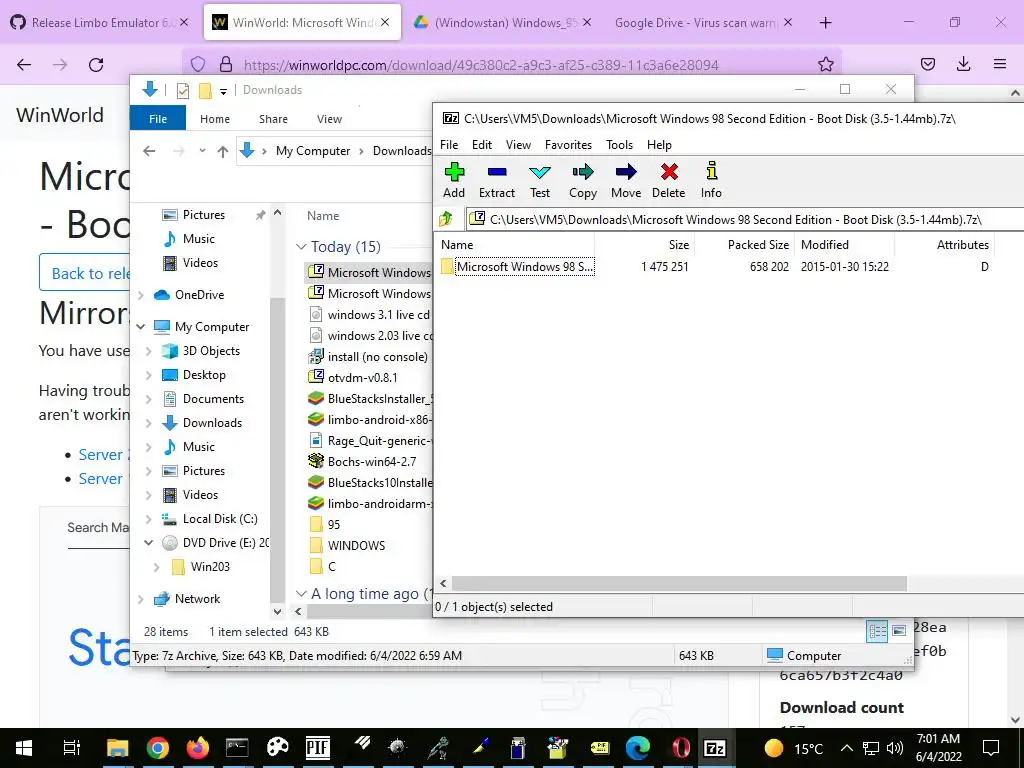
Task: Switch Explorer to large icons view
Action: tap(899, 631)
